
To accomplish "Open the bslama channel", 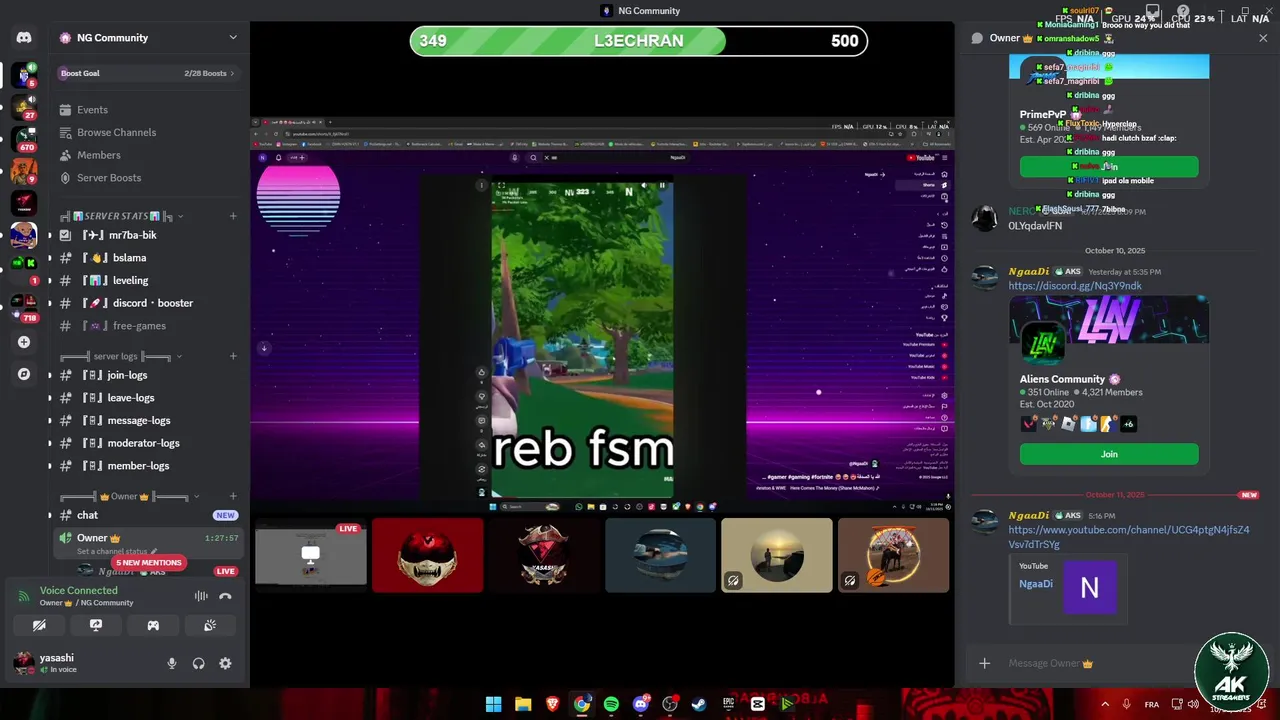I will tap(148, 258).
